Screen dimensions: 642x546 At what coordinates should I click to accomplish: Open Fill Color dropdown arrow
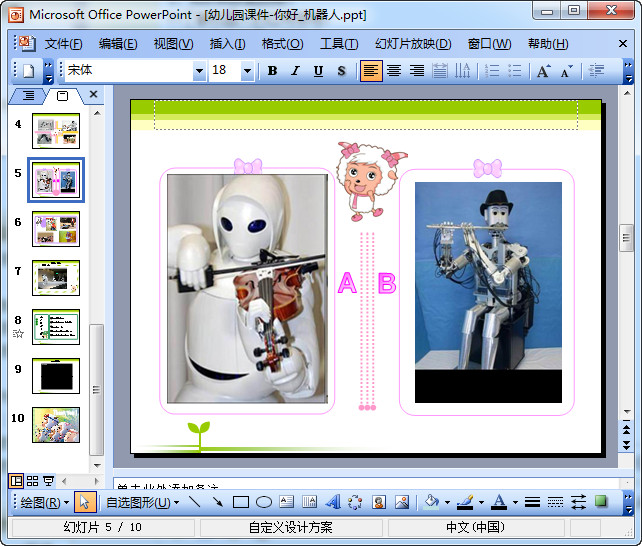447,503
